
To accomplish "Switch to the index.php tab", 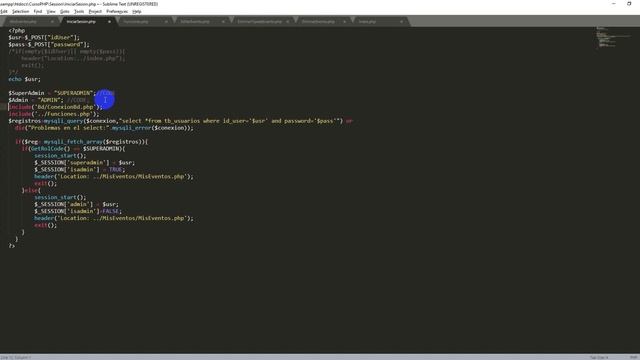I will (367, 21).
